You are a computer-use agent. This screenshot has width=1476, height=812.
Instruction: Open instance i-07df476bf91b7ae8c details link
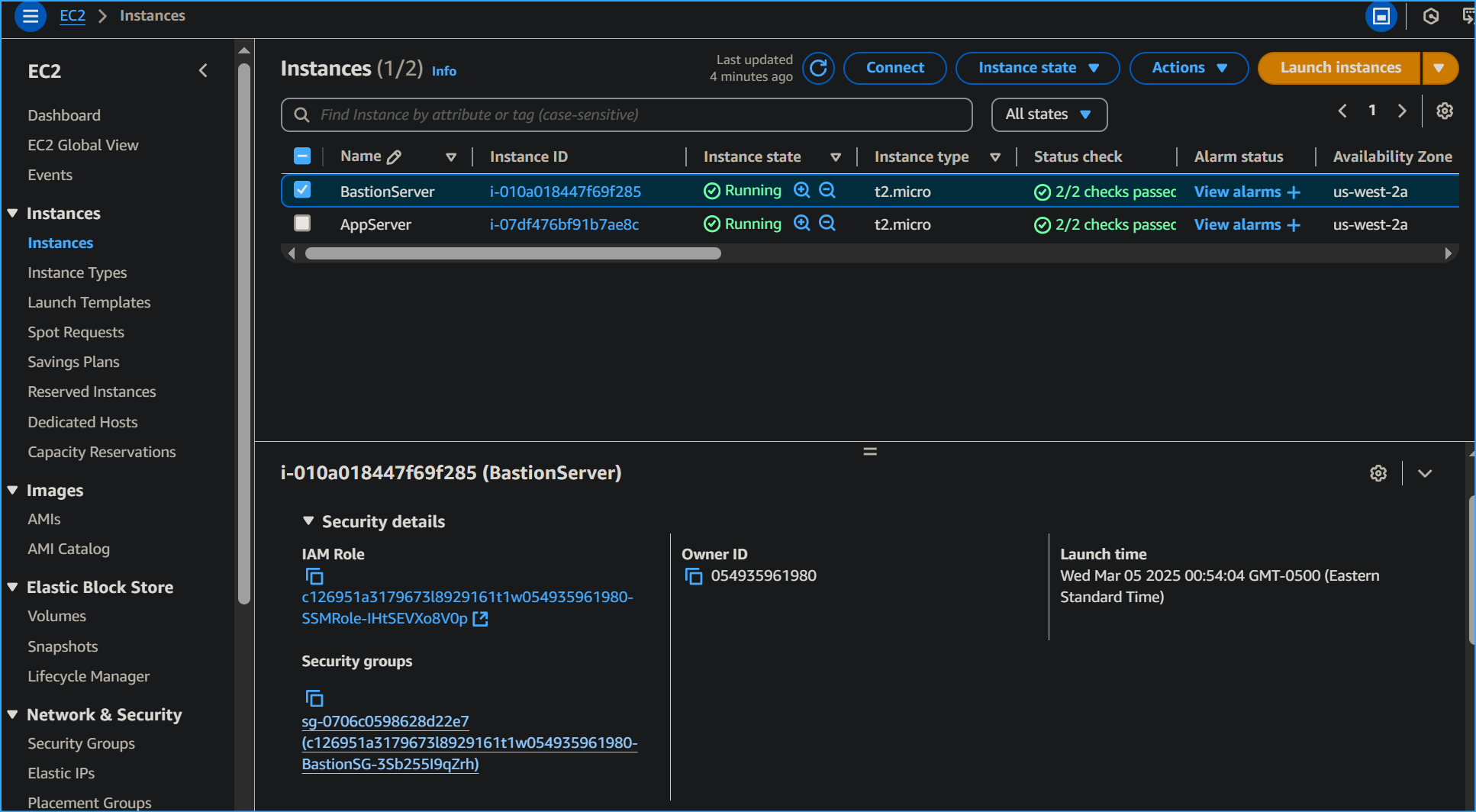[x=565, y=224]
